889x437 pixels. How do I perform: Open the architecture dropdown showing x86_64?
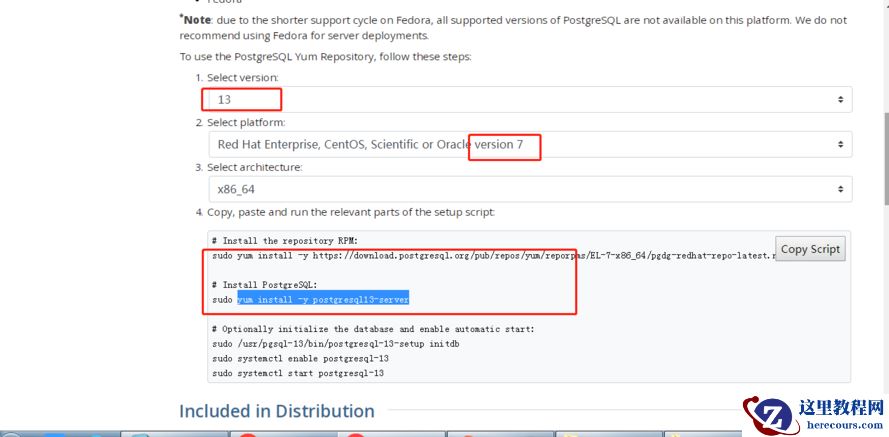click(x=530, y=189)
